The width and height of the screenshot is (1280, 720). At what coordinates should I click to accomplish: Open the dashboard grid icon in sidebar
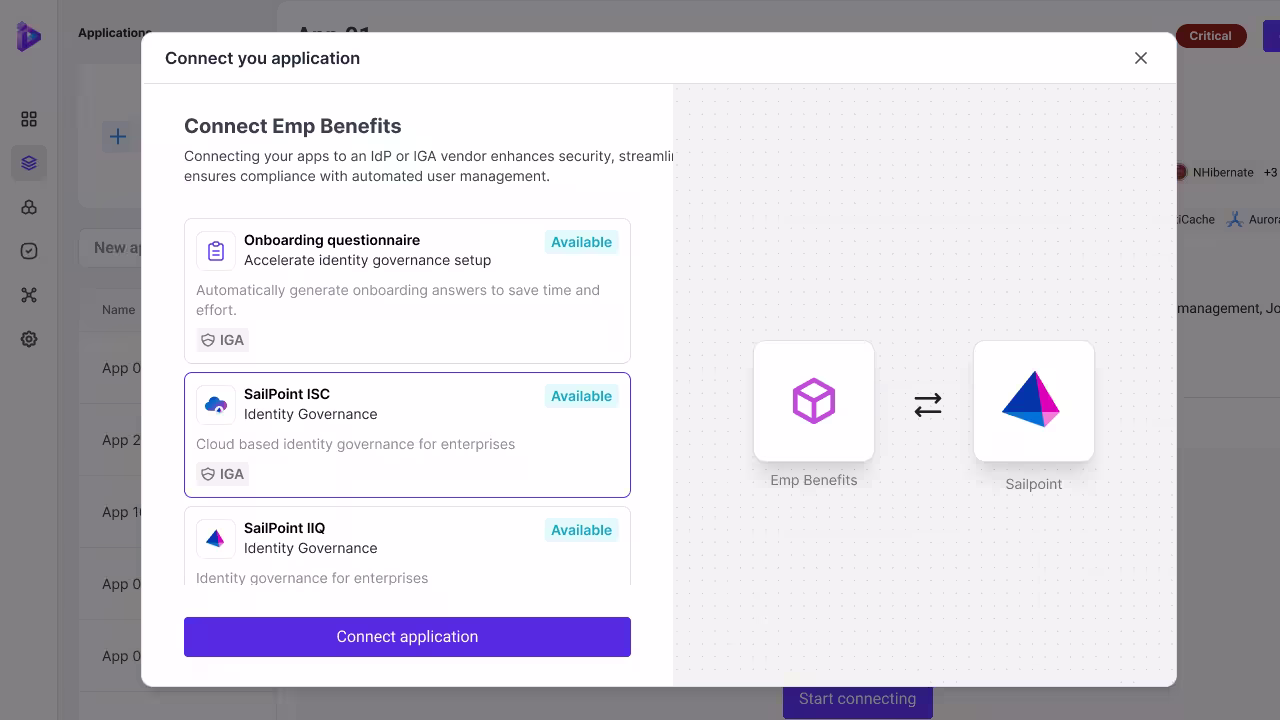(x=29, y=119)
